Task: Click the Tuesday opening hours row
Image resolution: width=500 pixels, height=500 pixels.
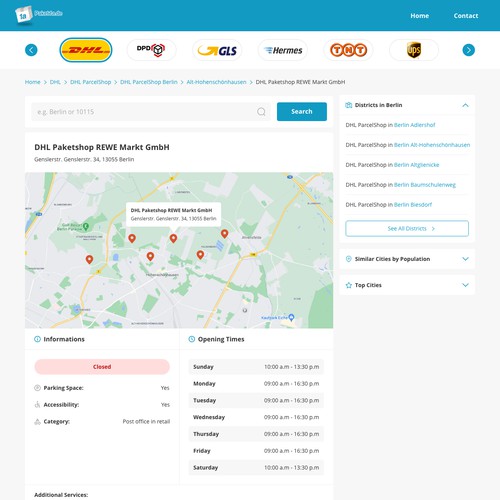Action: click(256, 400)
